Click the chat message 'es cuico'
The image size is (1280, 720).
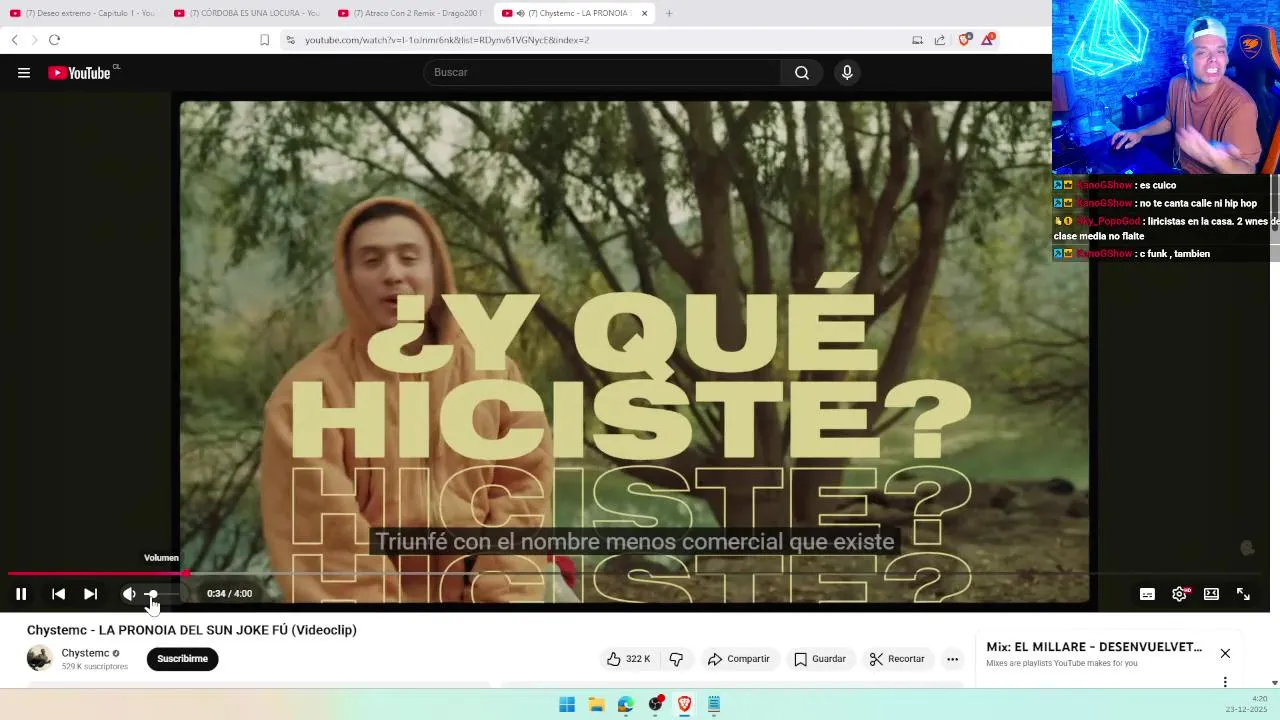(1157, 185)
